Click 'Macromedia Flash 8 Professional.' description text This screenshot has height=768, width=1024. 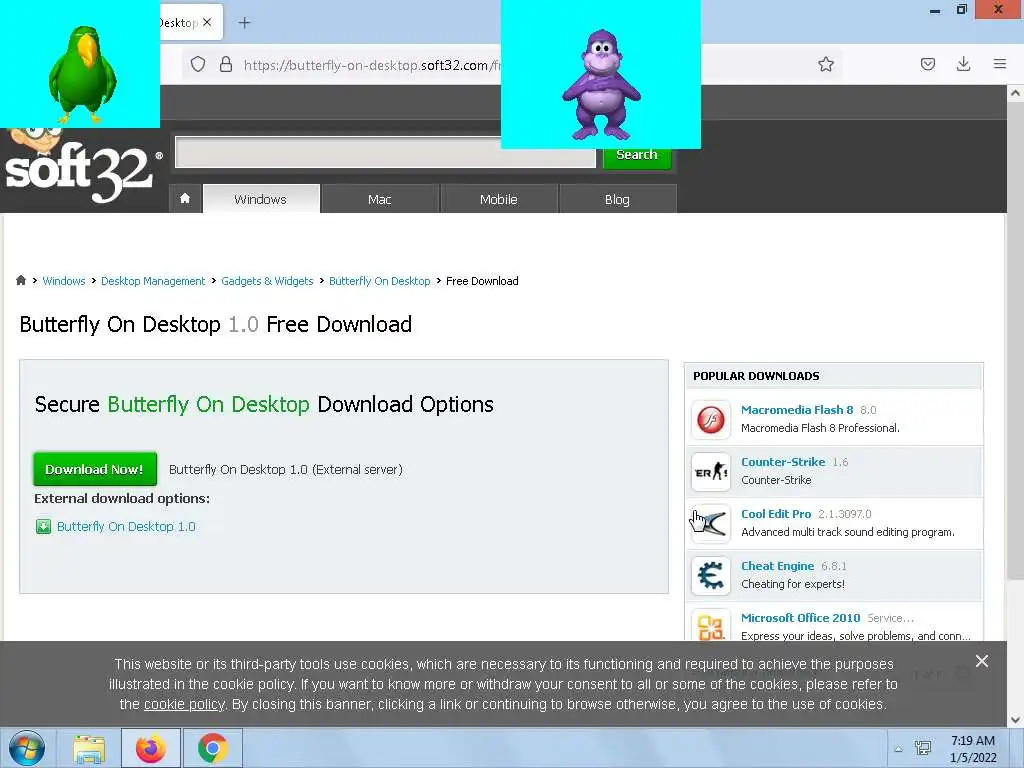820,428
